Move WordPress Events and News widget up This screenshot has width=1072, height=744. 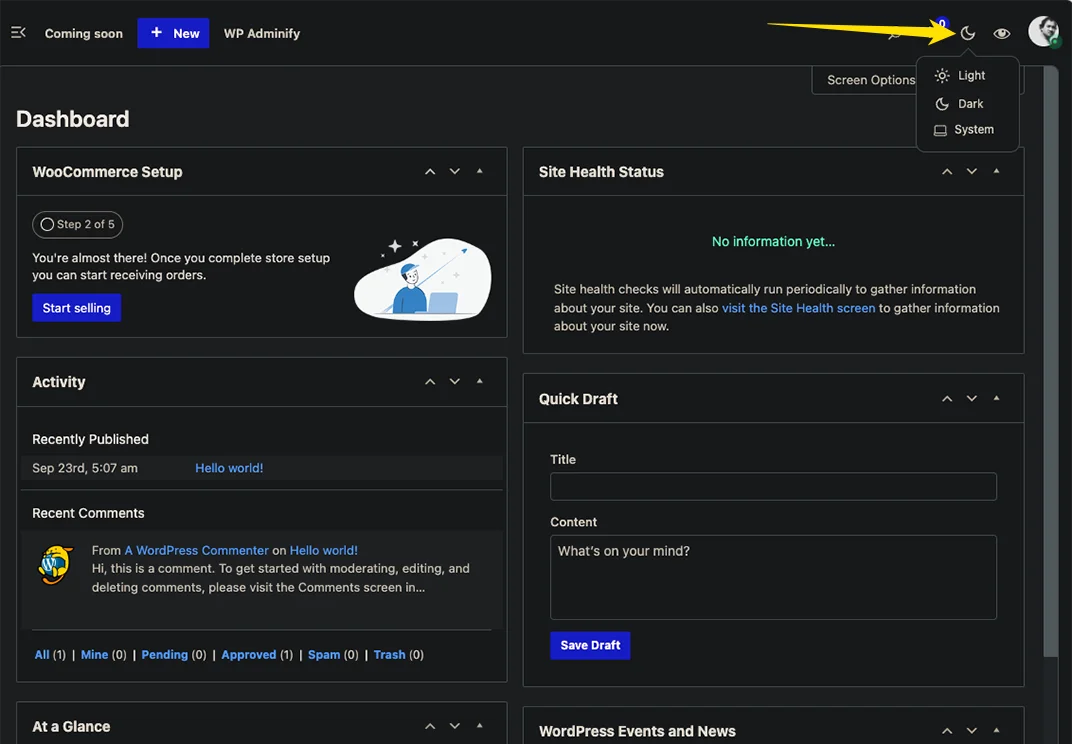pos(947,731)
